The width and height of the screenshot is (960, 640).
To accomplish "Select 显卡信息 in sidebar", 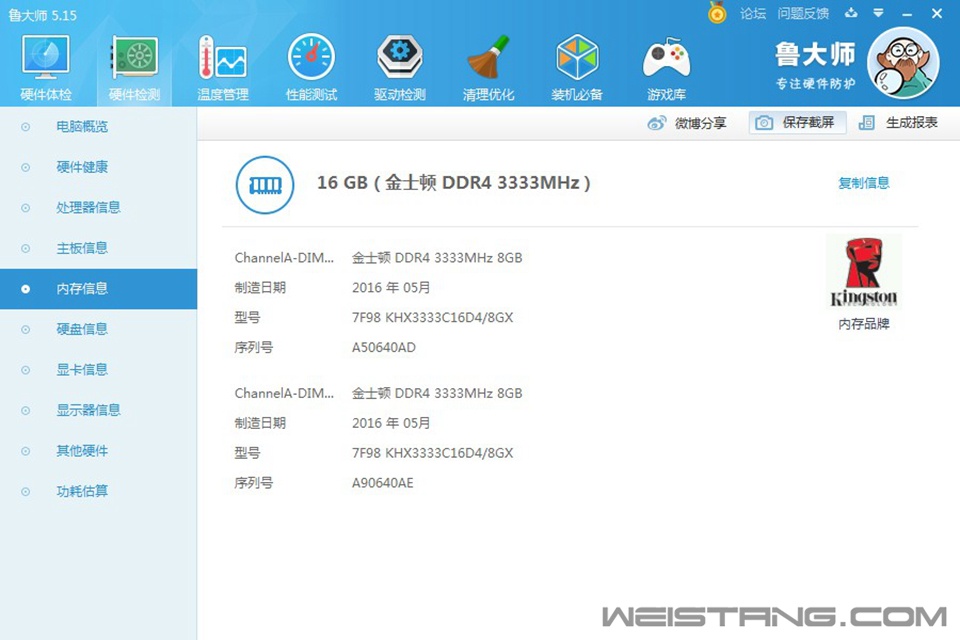I will click(99, 369).
